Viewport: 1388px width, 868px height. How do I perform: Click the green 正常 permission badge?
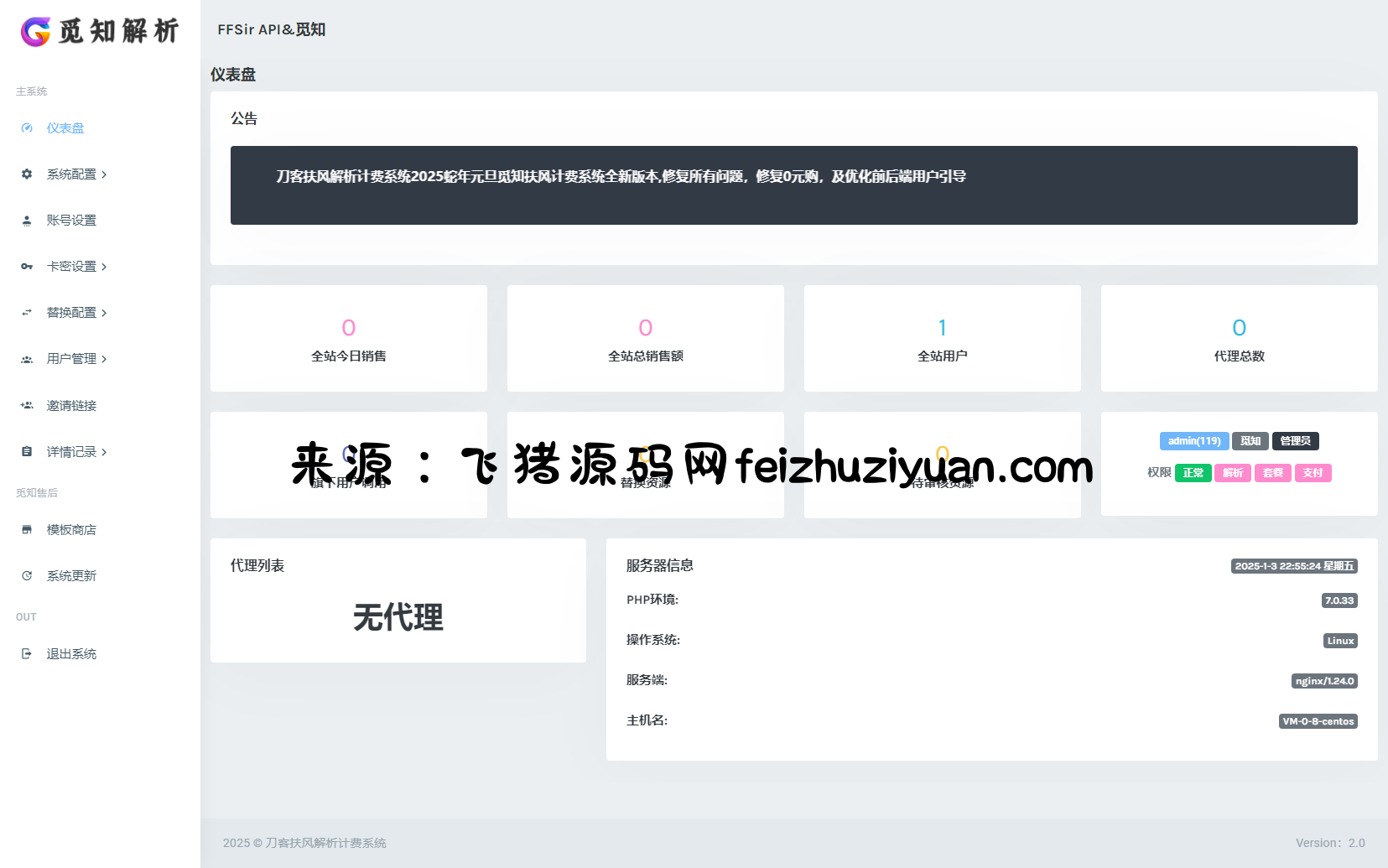click(1193, 473)
